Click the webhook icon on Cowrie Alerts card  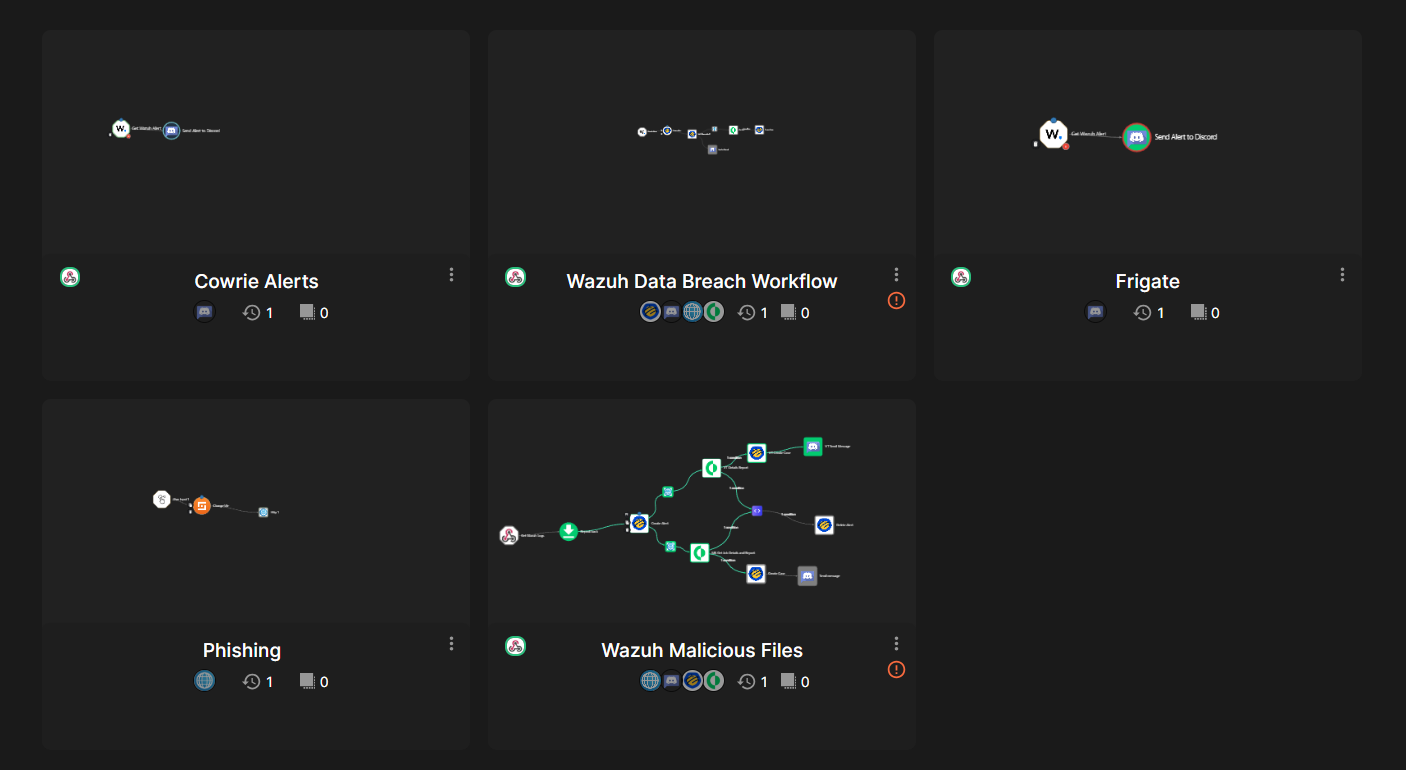pyautogui.click(x=69, y=277)
